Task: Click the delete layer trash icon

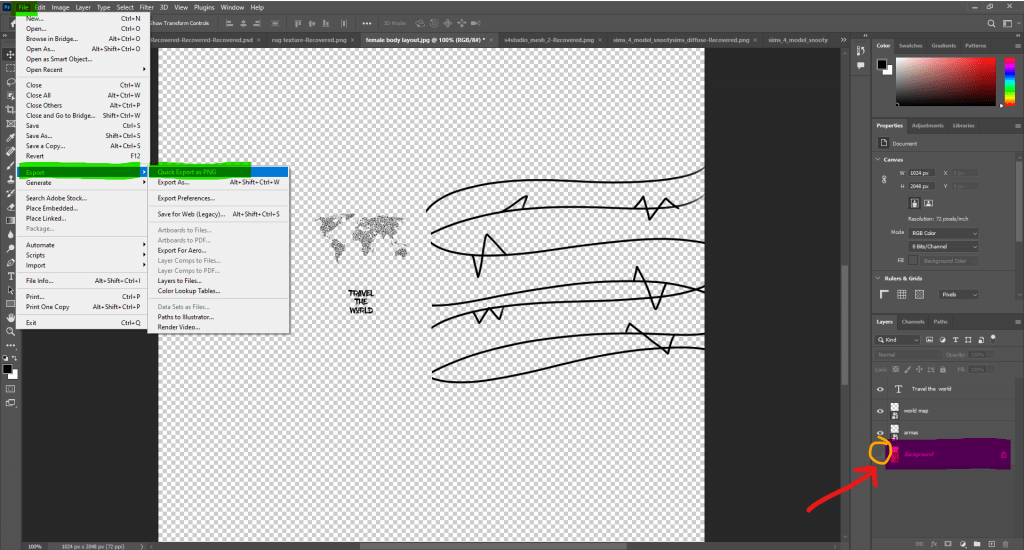Action: (1003, 543)
